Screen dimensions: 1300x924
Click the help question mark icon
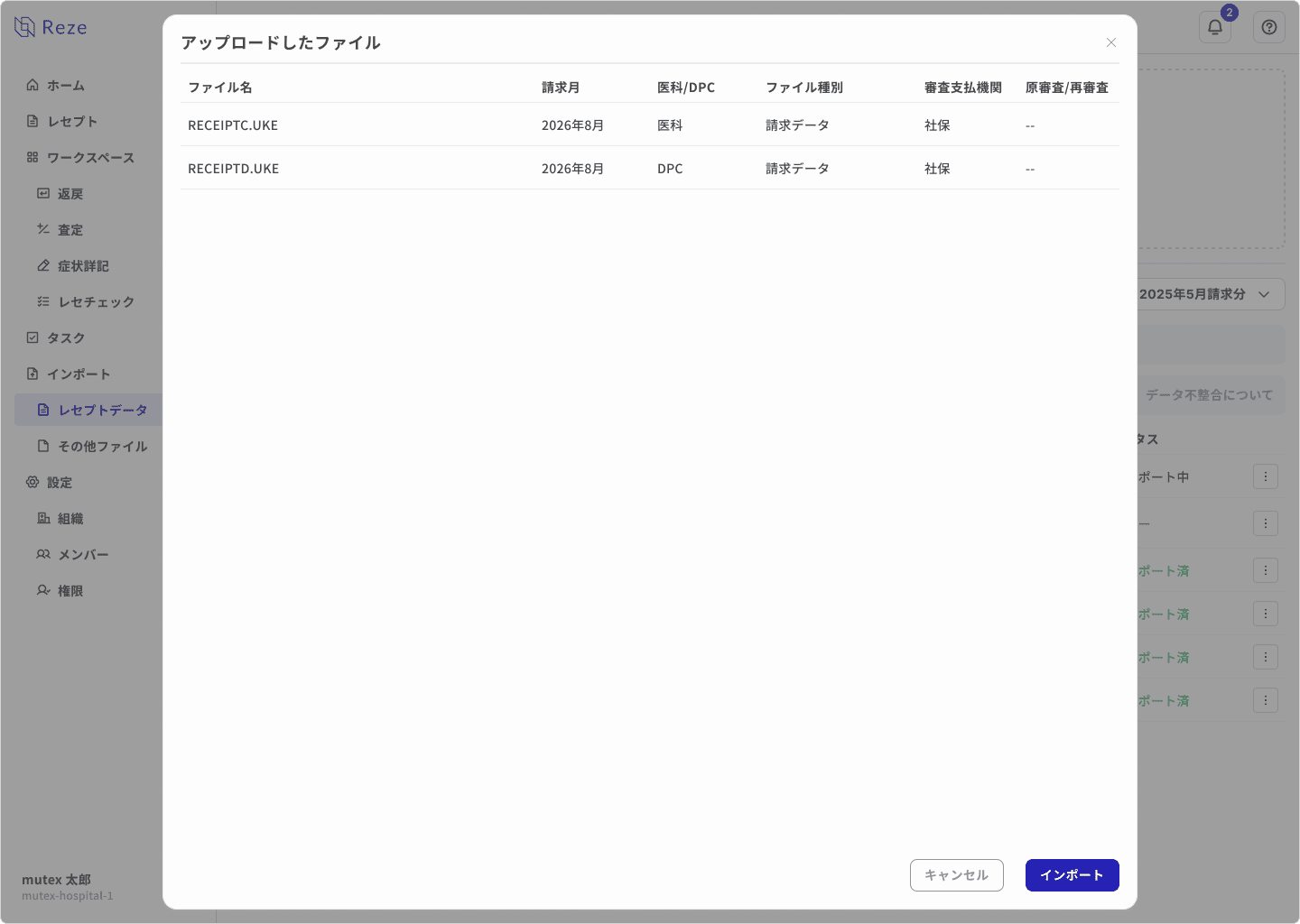point(1268,27)
